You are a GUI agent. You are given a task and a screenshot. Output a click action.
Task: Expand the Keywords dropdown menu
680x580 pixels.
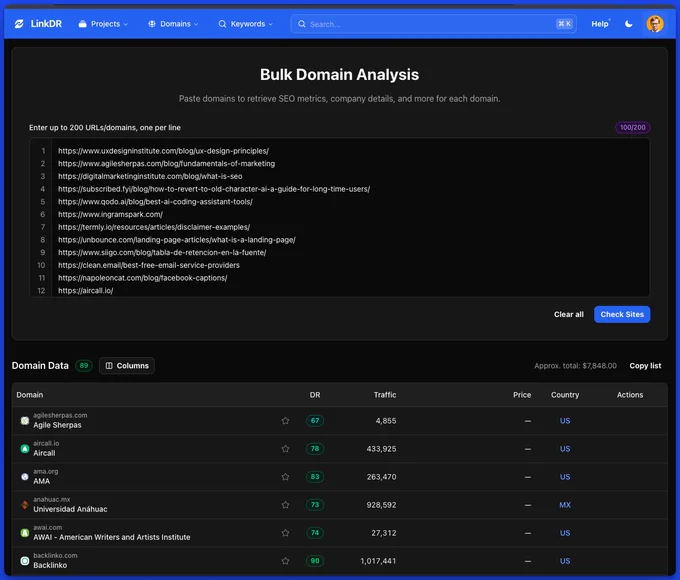point(245,24)
